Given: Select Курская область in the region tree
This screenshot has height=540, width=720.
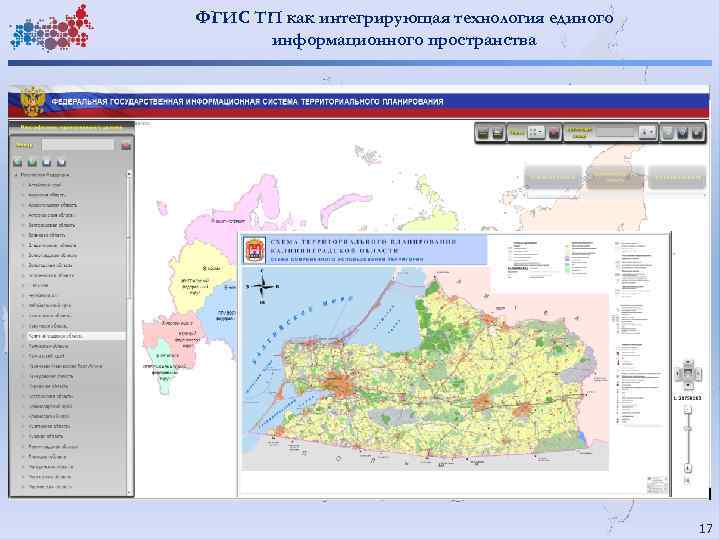Looking at the screenshot, I should click(46, 436).
